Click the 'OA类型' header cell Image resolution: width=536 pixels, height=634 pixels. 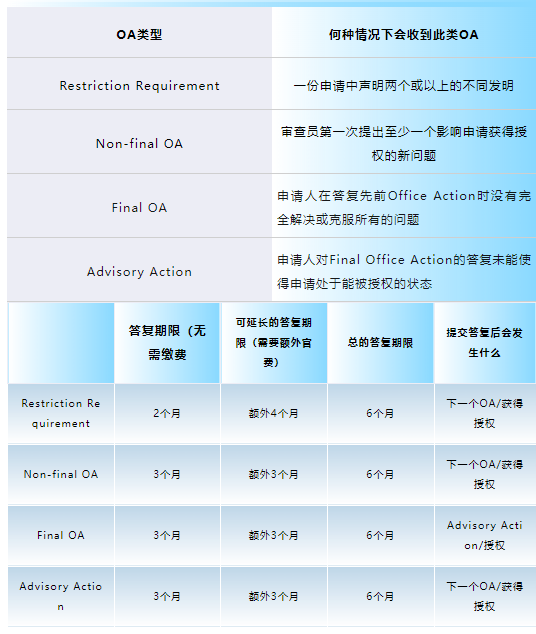coord(139,35)
